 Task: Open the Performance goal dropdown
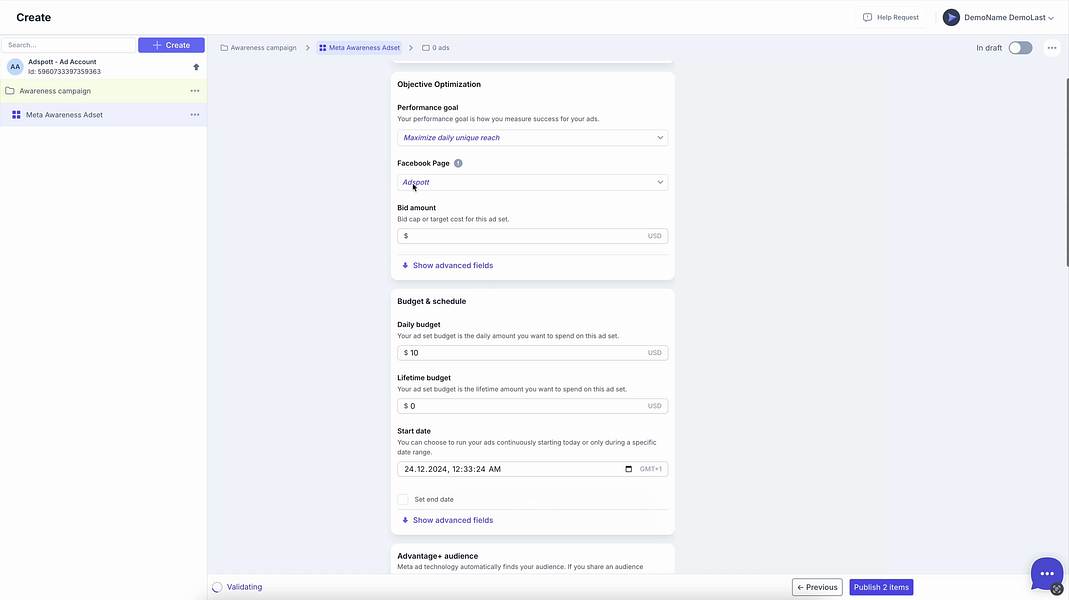tap(532, 138)
